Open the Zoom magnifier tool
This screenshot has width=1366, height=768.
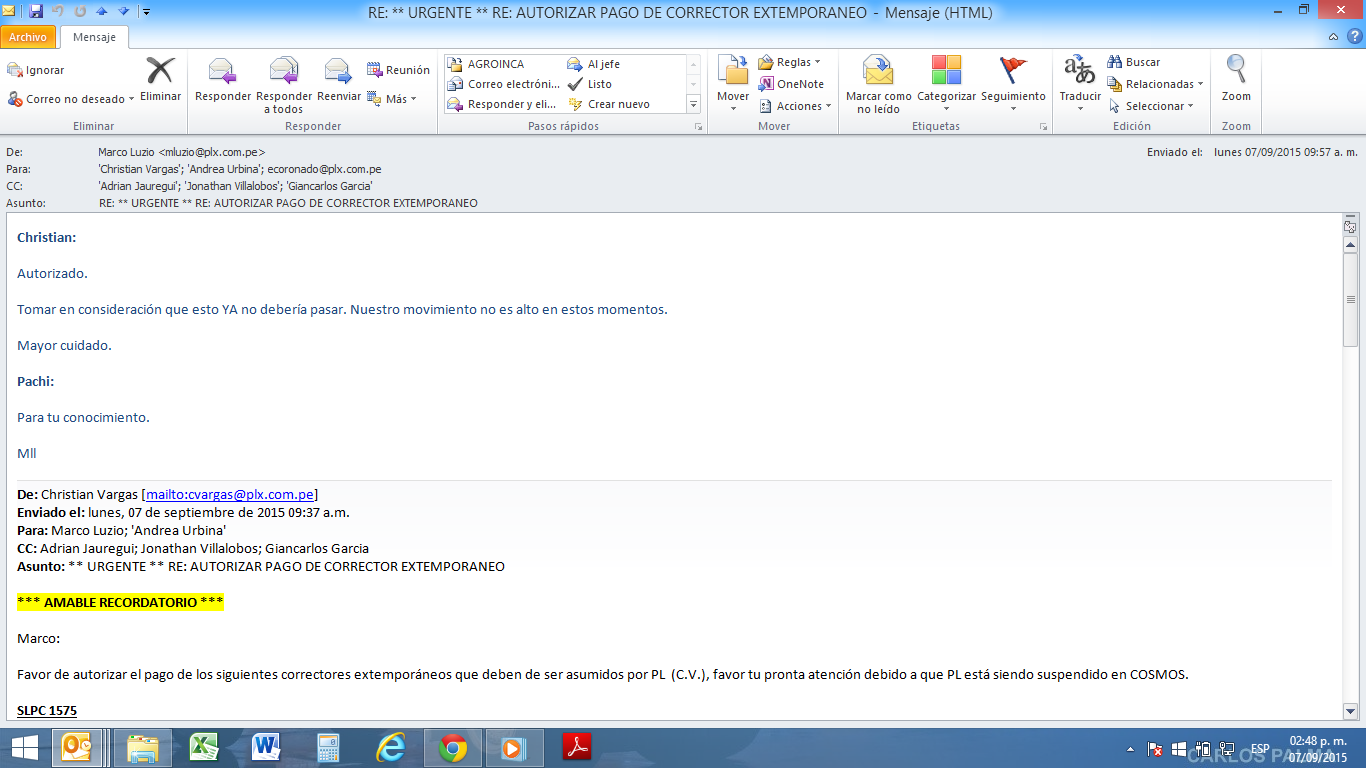1236,72
